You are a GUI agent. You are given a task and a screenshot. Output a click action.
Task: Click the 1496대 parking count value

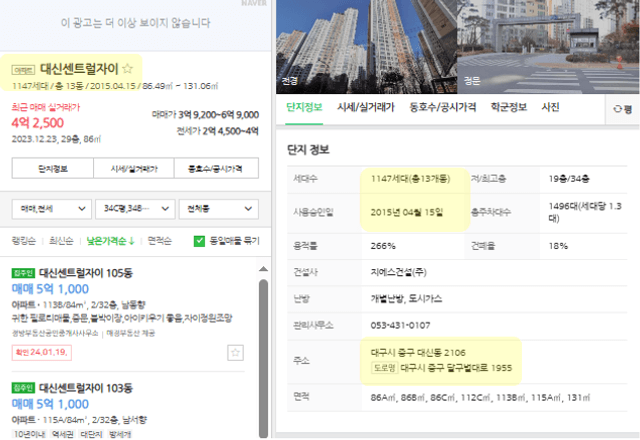click(x=585, y=212)
